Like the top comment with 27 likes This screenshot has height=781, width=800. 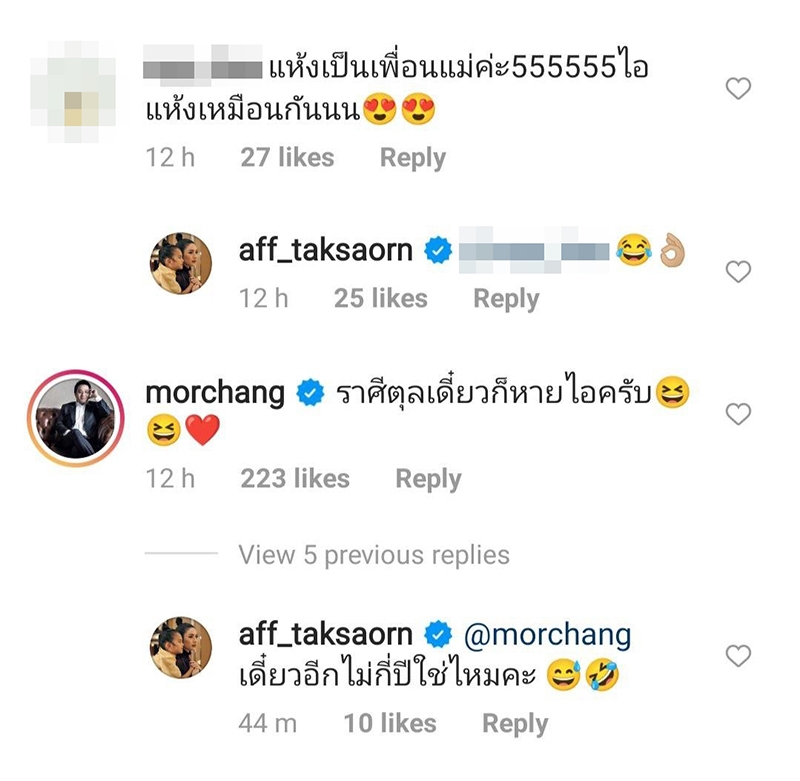(738, 89)
